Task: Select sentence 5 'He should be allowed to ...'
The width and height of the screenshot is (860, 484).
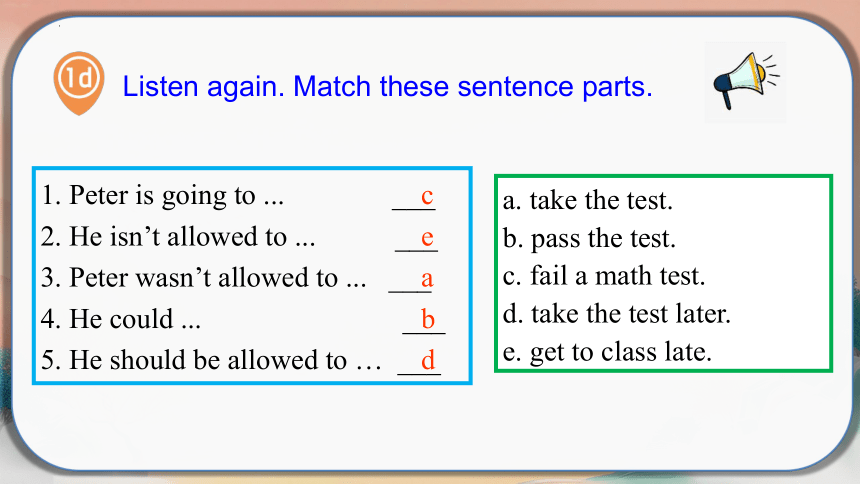Action: [x=211, y=360]
